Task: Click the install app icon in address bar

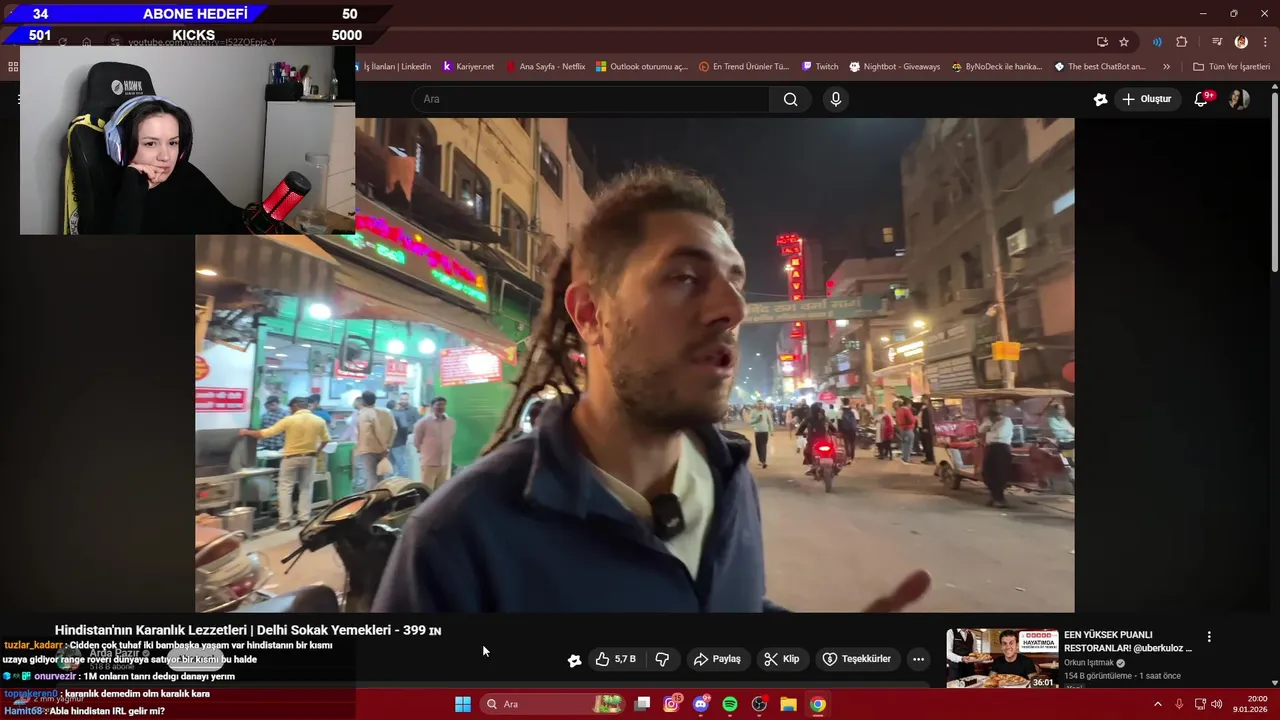Action: pos(1102,42)
